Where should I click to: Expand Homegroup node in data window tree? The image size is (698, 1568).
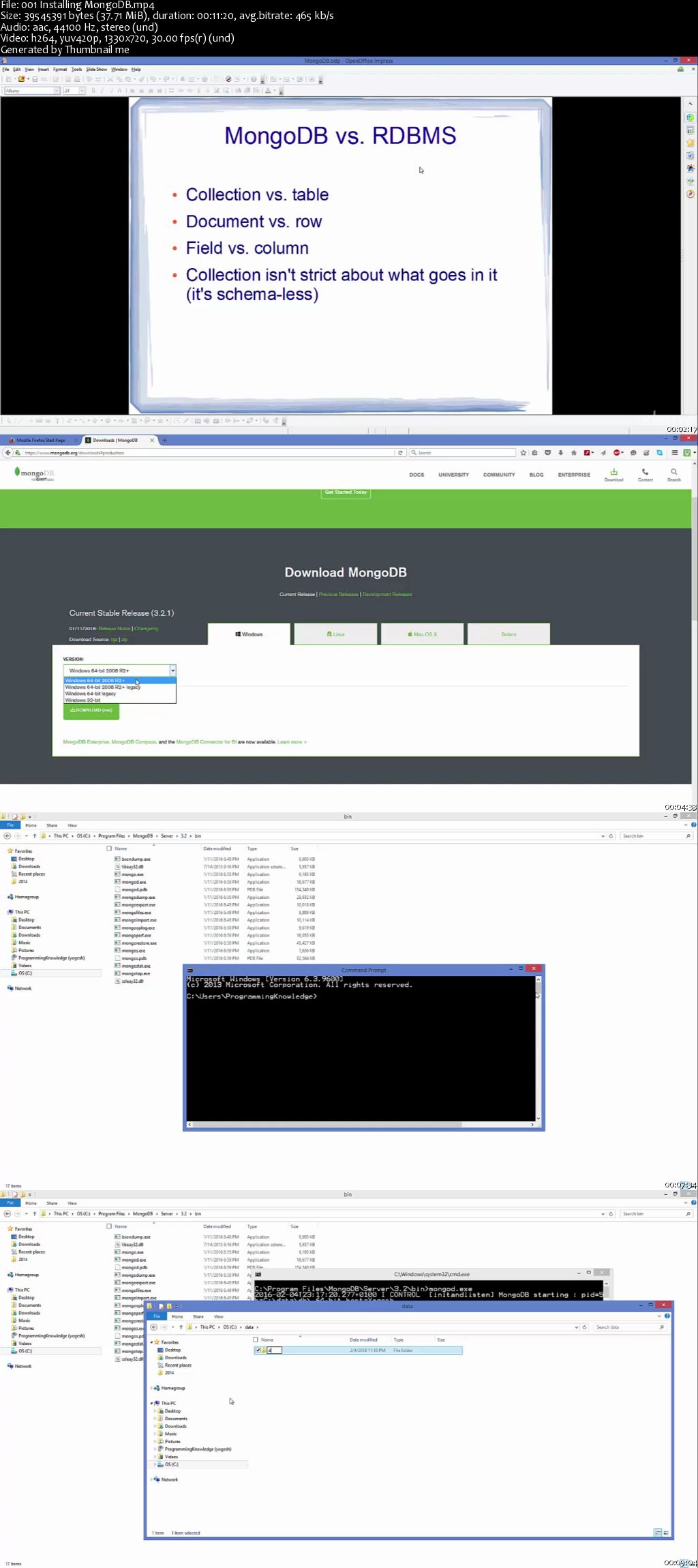(151, 1388)
